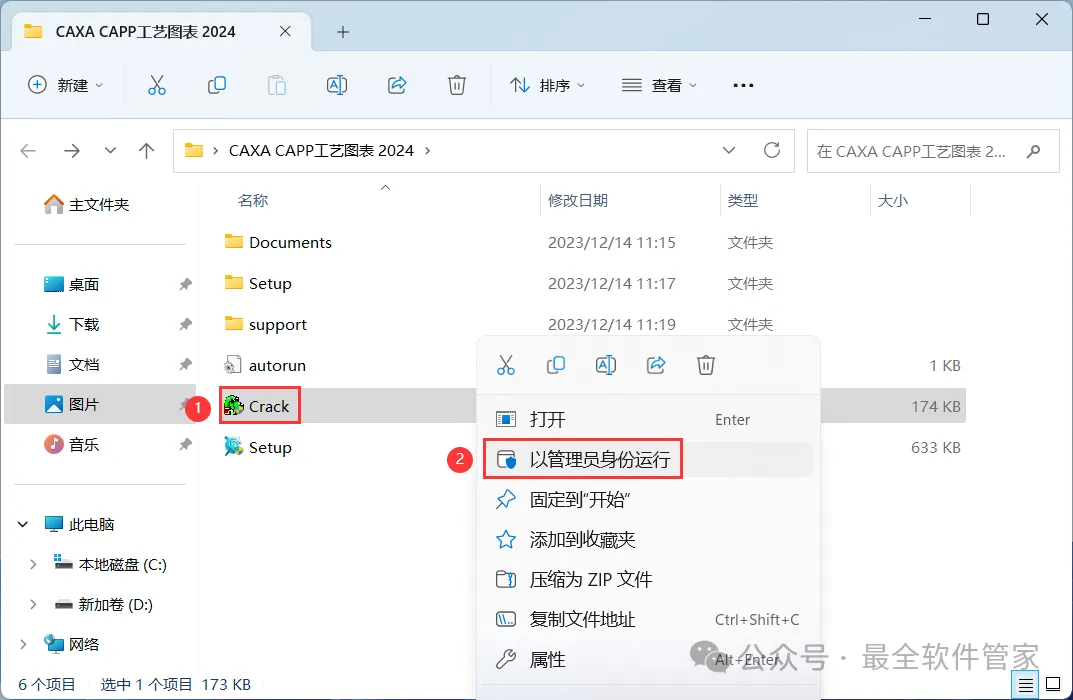Switch to large icons view in the status bar
Screen dimensions: 1073x700
[x=1054, y=684]
